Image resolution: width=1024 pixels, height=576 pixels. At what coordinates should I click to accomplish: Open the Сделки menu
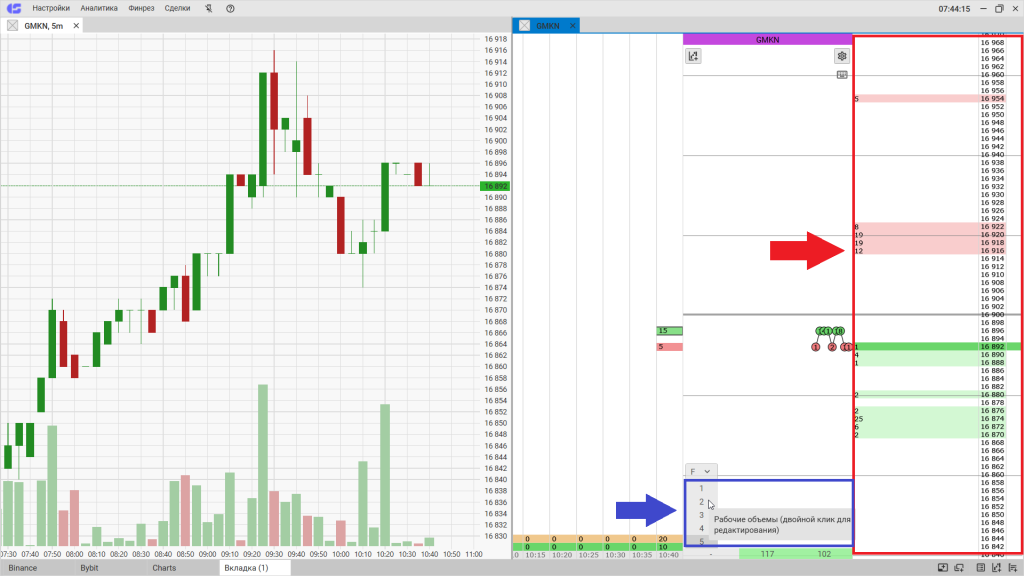coord(178,8)
